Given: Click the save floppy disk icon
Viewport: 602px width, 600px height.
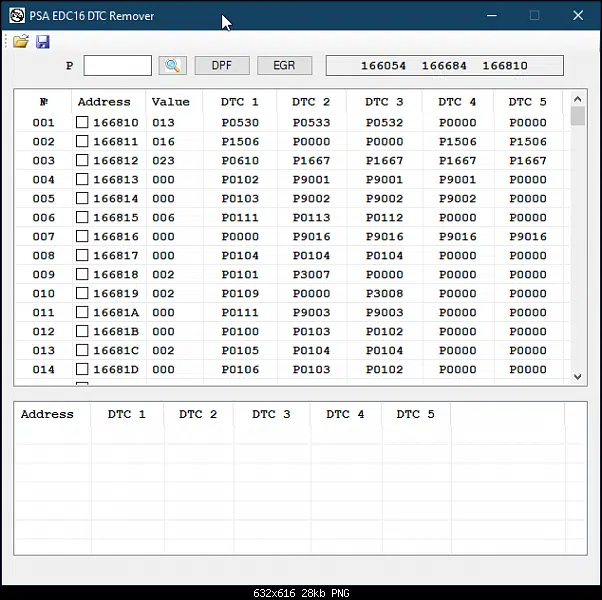Looking at the screenshot, I should pyautogui.click(x=43, y=42).
